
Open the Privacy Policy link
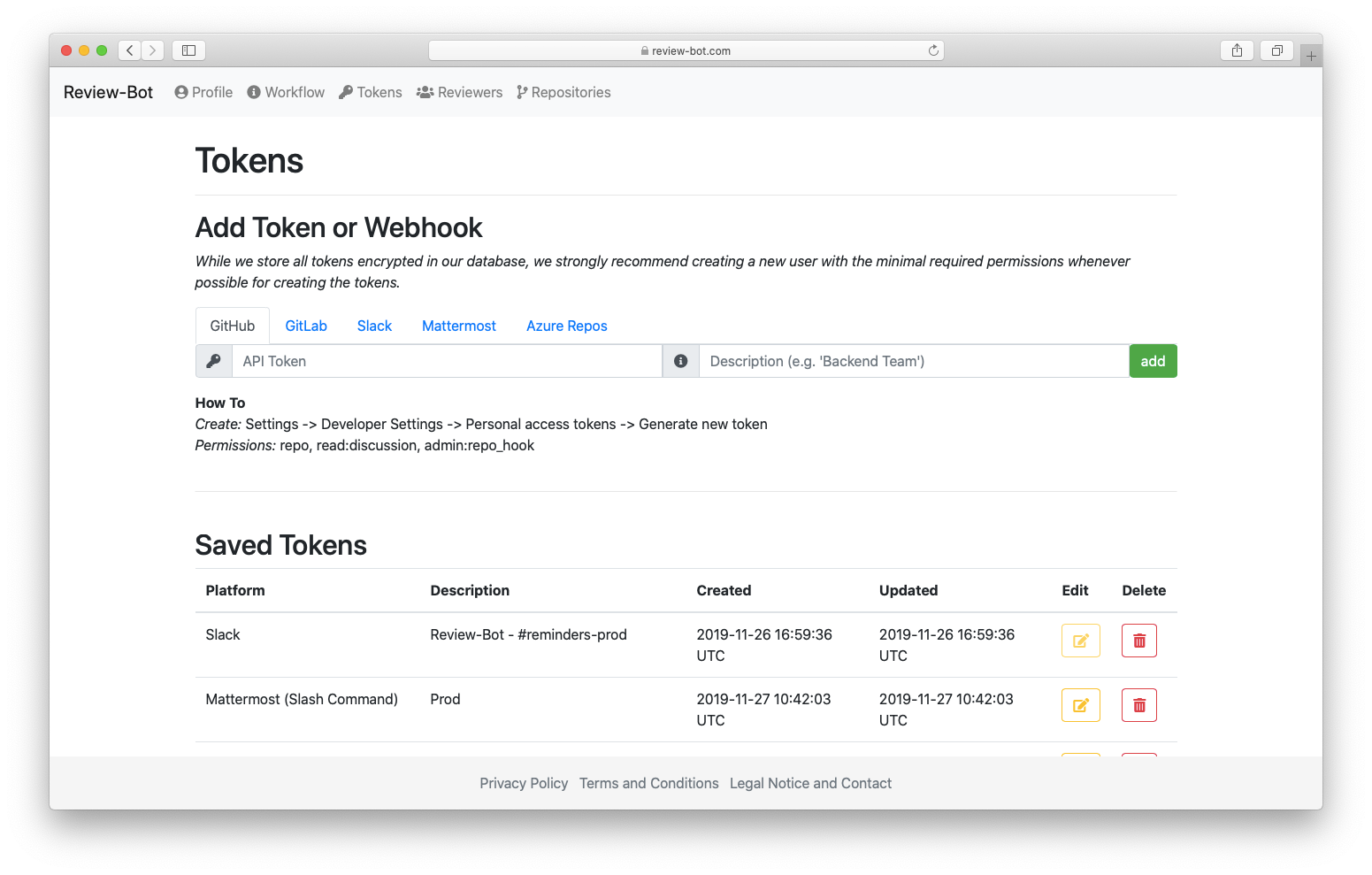(x=524, y=783)
